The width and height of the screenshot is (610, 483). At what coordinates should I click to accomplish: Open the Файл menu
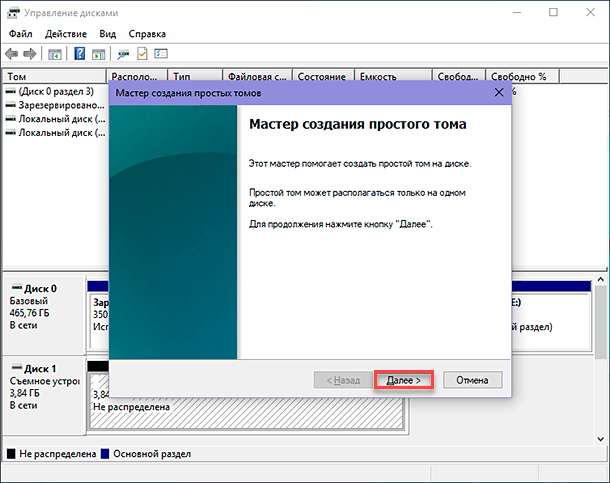pos(21,34)
